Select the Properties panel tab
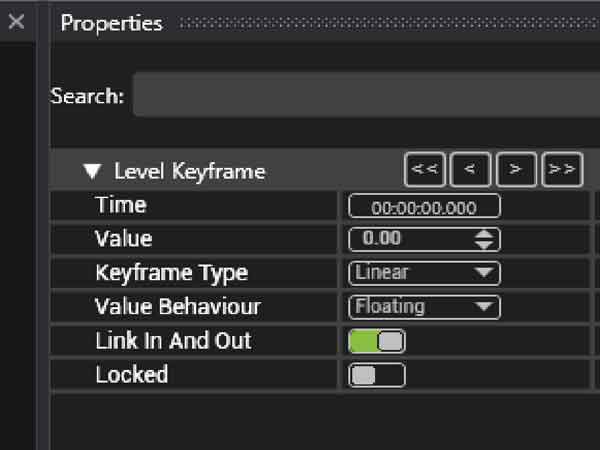Viewport: 600px width, 450px height. coord(111,23)
